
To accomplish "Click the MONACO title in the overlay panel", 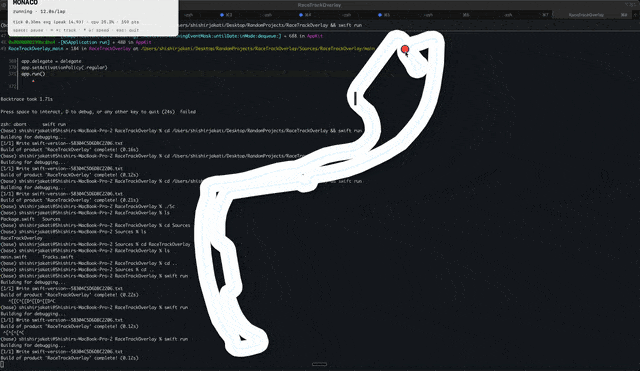I will coord(25,3).
